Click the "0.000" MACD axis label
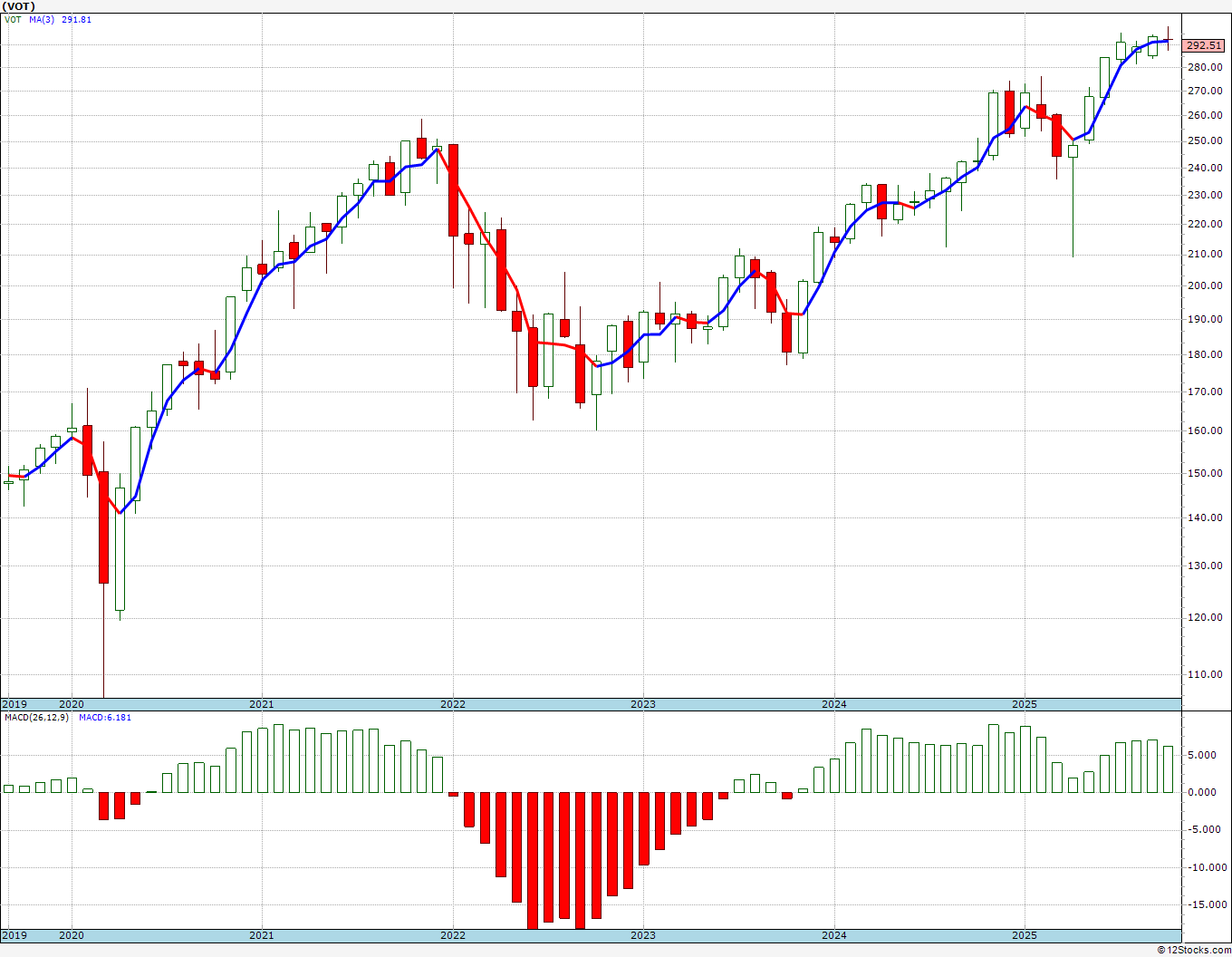The width and height of the screenshot is (1232, 957). (x=1200, y=793)
